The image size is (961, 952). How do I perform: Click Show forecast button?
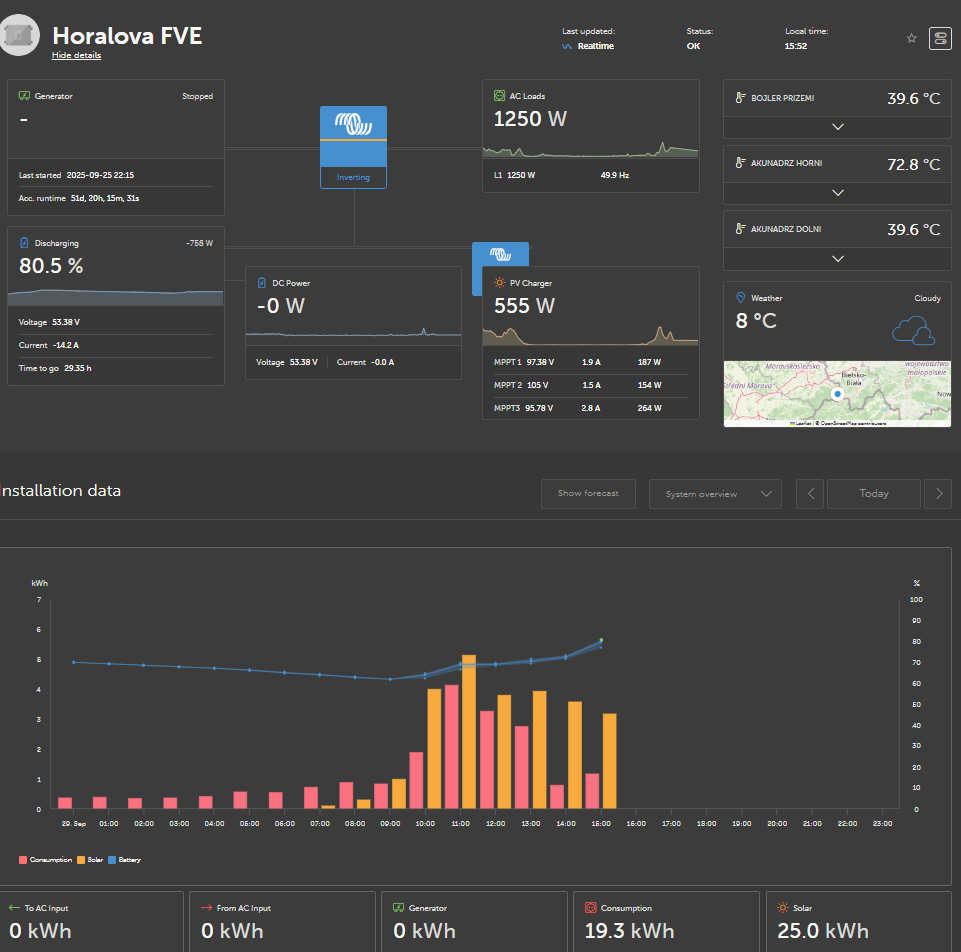[588, 494]
